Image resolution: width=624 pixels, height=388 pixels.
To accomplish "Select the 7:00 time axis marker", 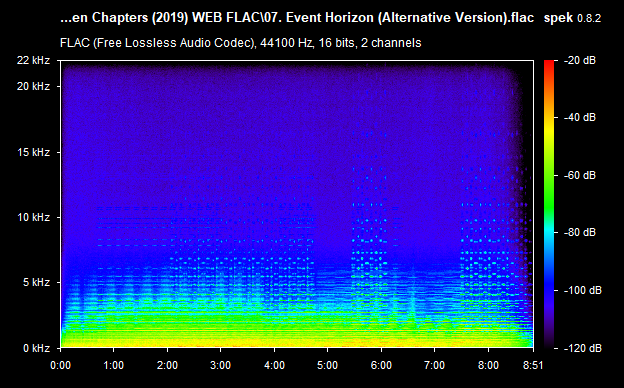I will pyautogui.click(x=435, y=365).
